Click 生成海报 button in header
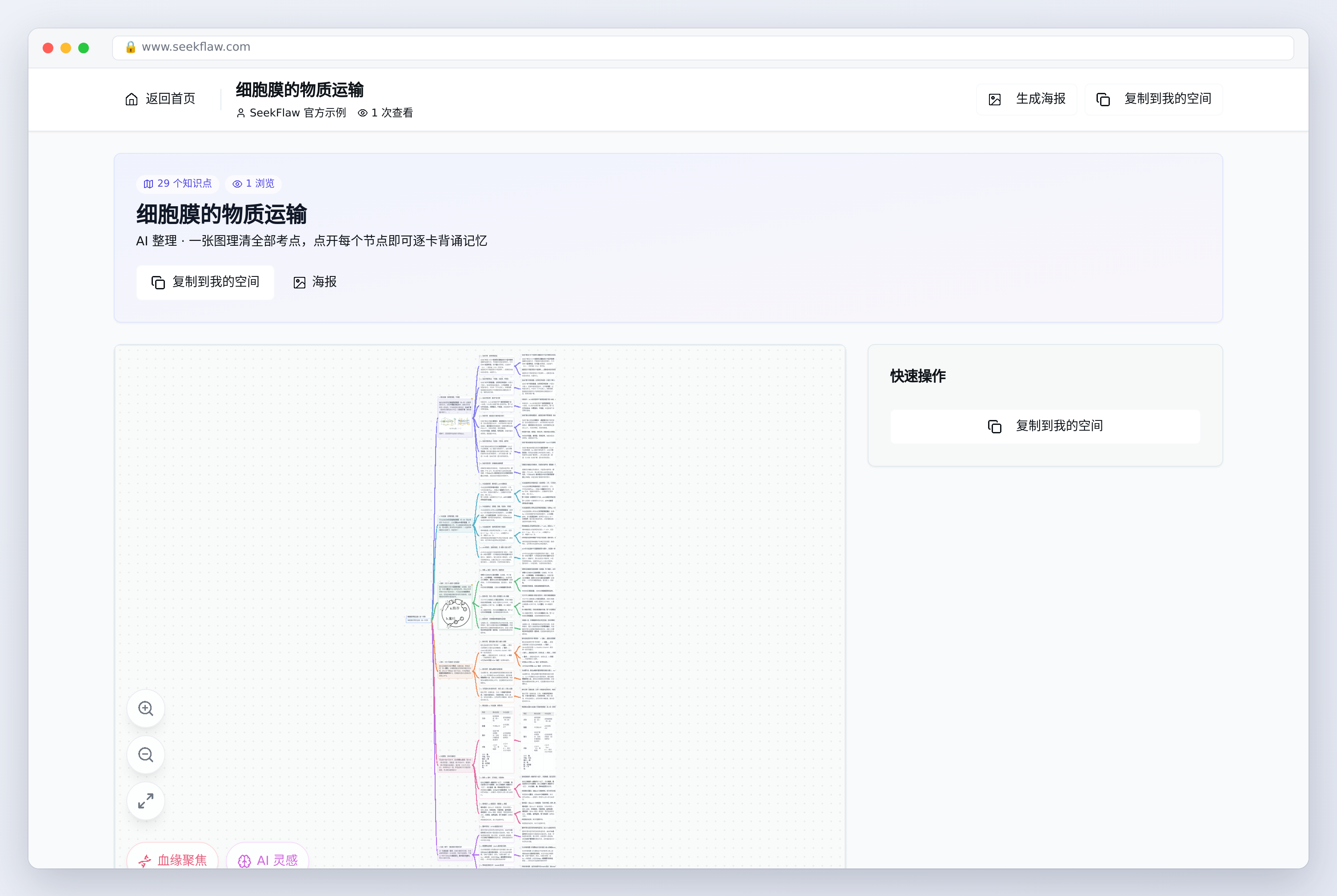The image size is (1337, 896). [x=1027, y=99]
